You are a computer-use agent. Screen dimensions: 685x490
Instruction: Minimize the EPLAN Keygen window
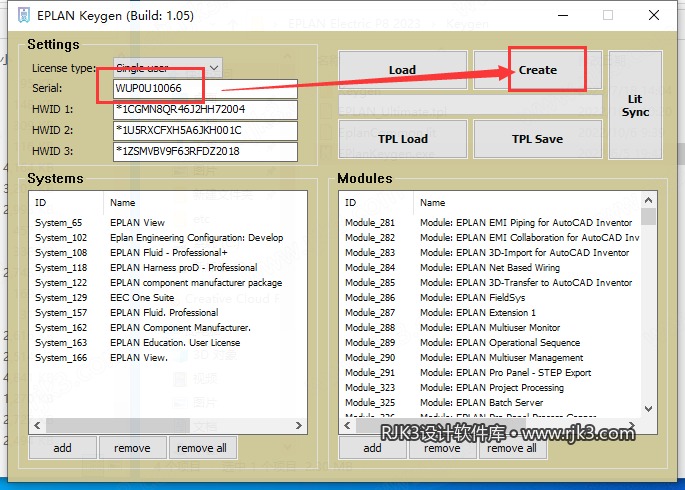coord(563,15)
